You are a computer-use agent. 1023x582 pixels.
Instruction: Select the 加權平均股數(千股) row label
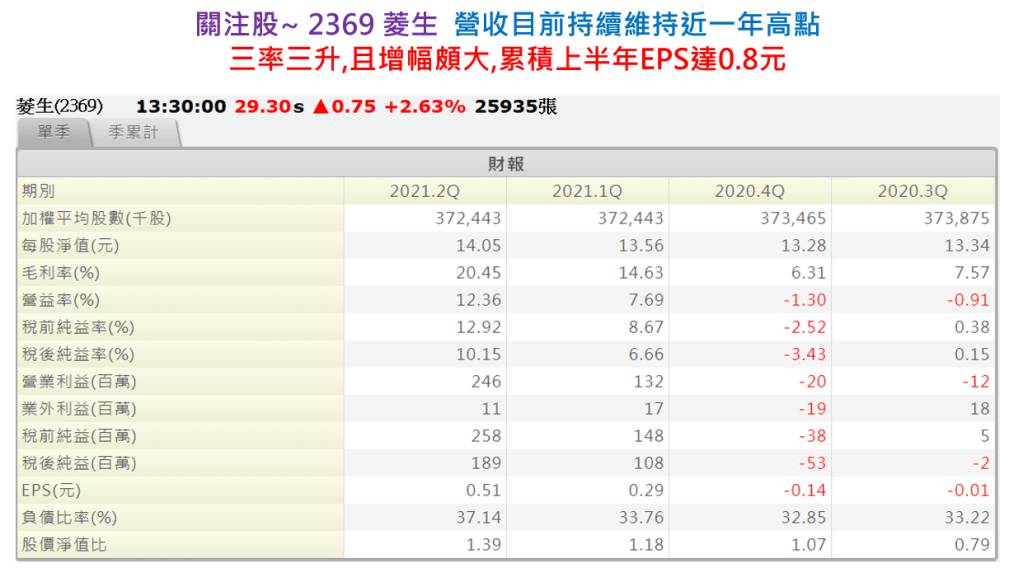coord(96,218)
